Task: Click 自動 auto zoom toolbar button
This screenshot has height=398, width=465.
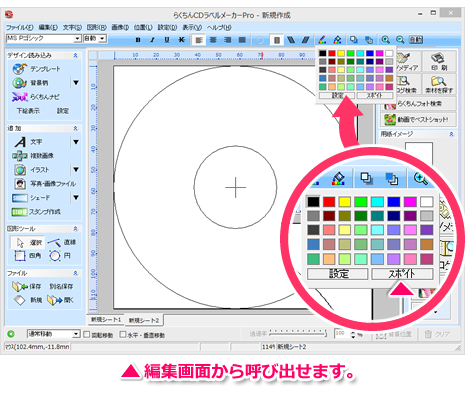Action: point(416,40)
